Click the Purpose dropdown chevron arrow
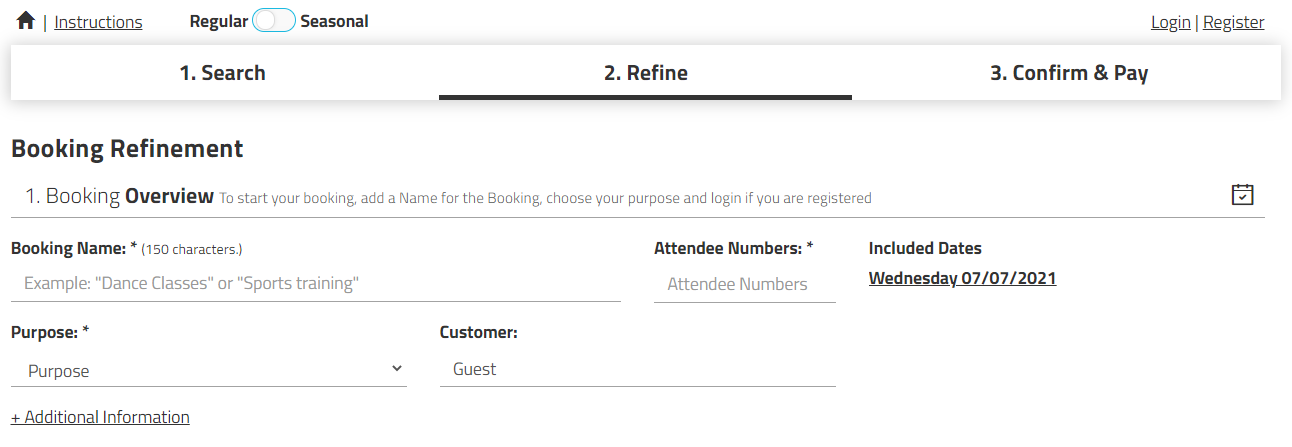This screenshot has width=1292, height=447. tap(397, 369)
